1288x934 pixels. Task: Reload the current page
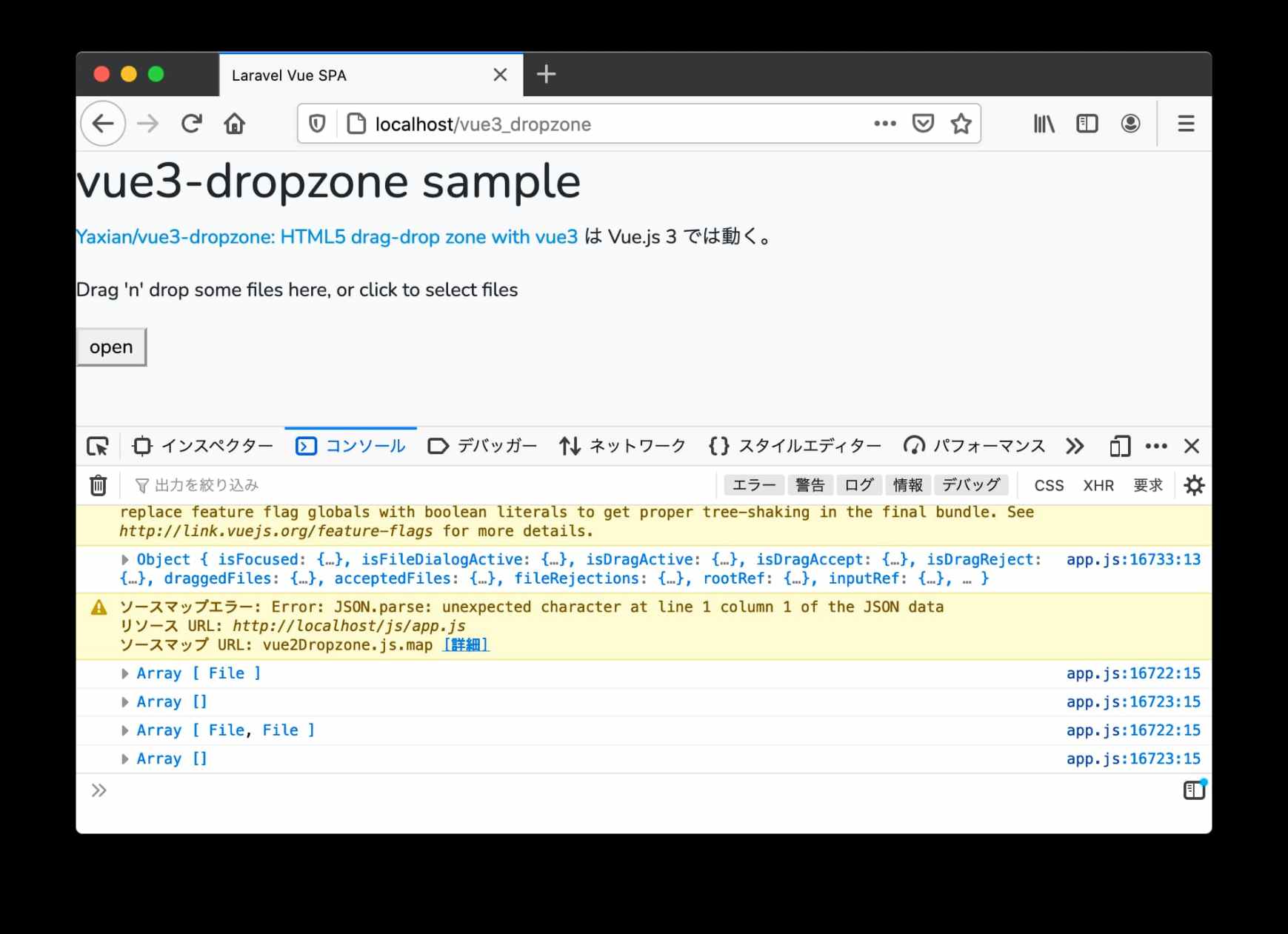[191, 124]
